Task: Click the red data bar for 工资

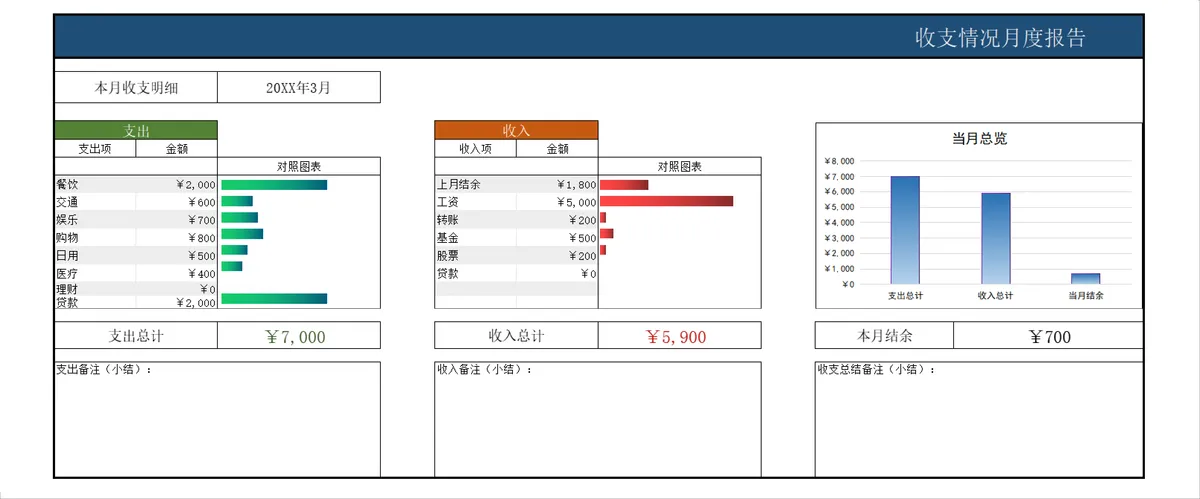Action: (x=666, y=201)
